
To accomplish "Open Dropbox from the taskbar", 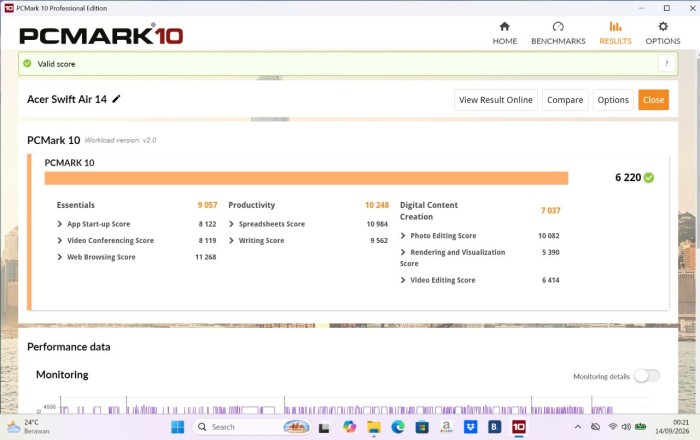I will [470, 427].
